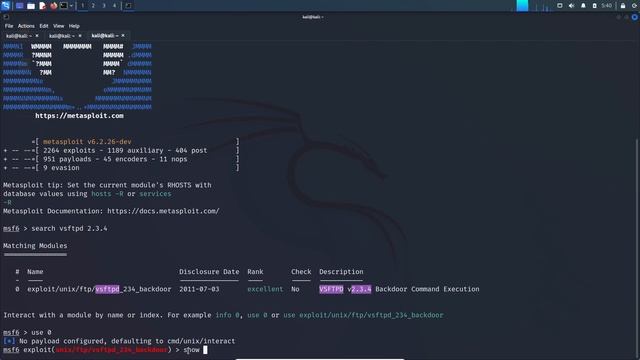Click the 'No payload configured' message

point(127,341)
